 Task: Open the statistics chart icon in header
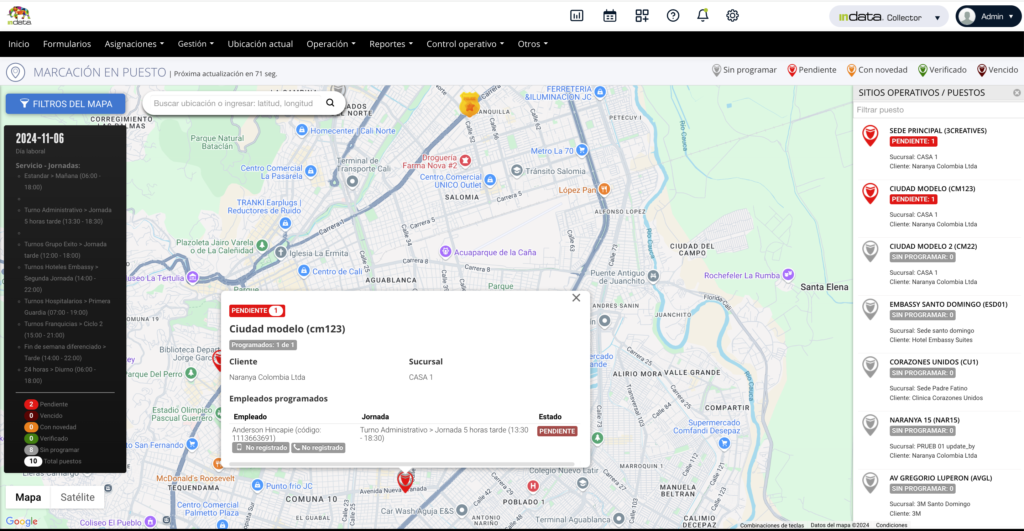(x=577, y=15)
